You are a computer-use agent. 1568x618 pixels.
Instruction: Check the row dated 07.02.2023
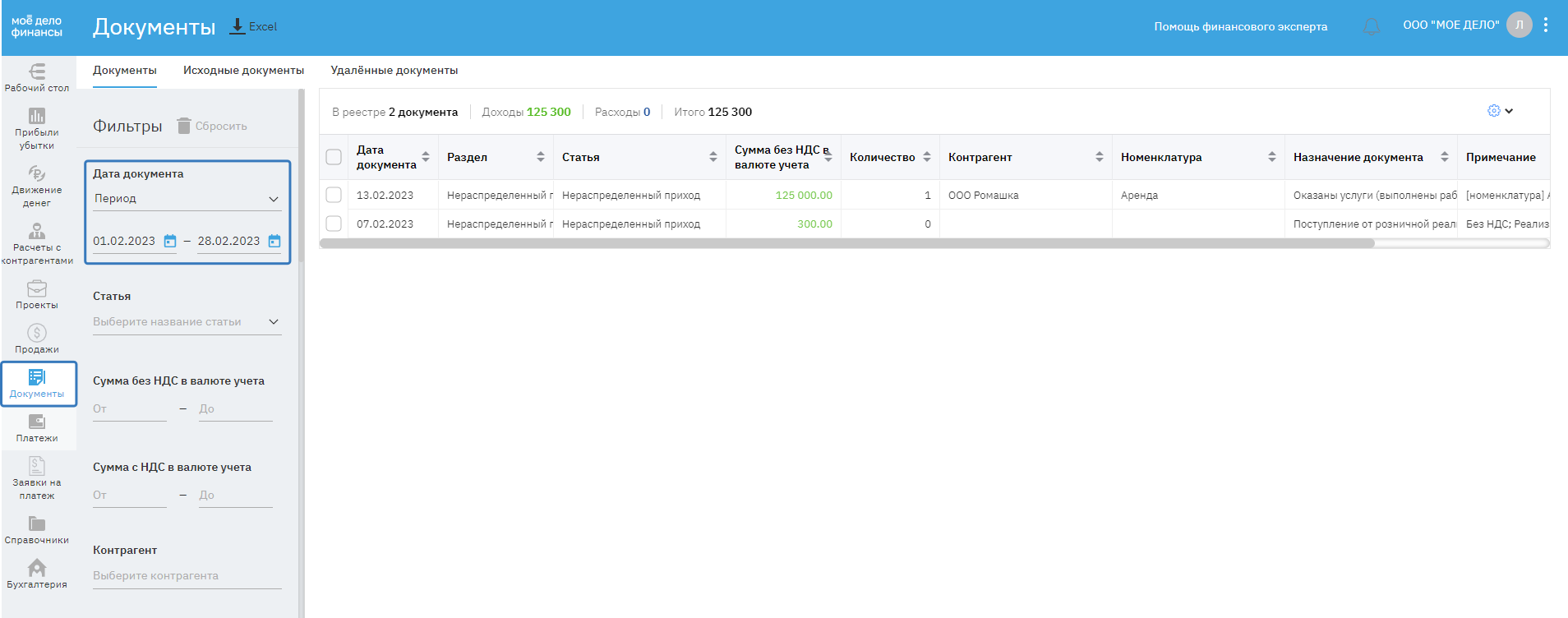pyautogui.click(x=334, y=224)
